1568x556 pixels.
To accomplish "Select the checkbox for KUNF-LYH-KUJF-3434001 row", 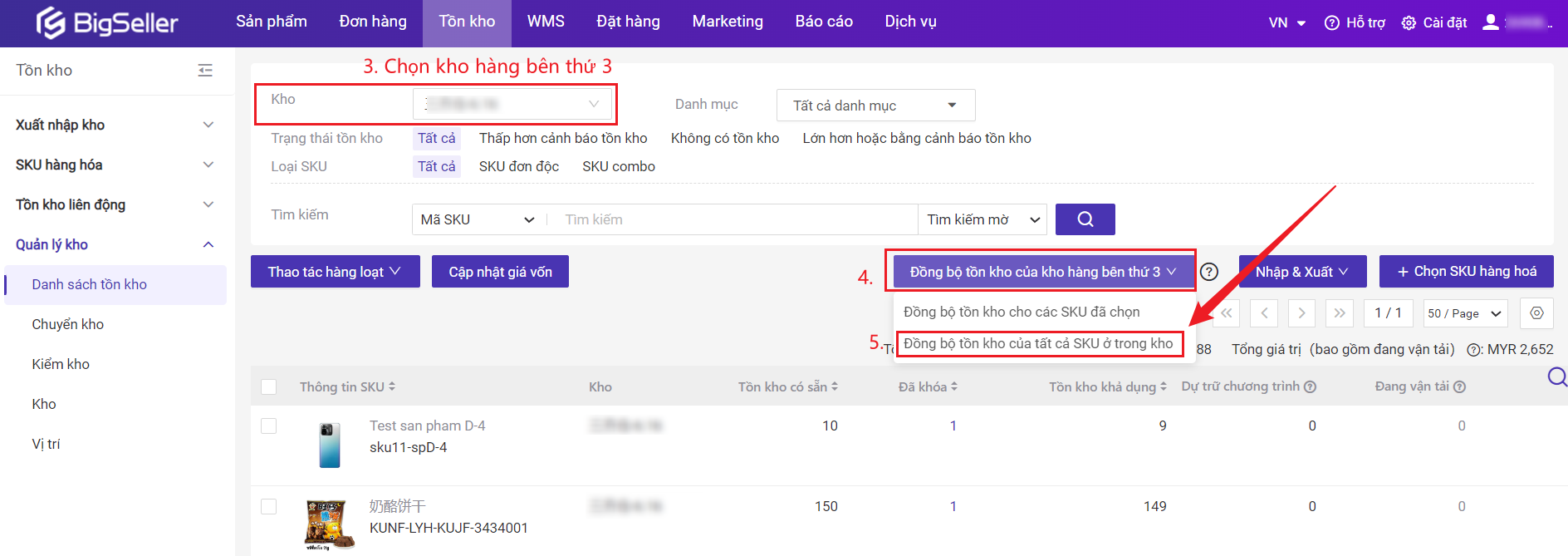I will tap(269, 506).
